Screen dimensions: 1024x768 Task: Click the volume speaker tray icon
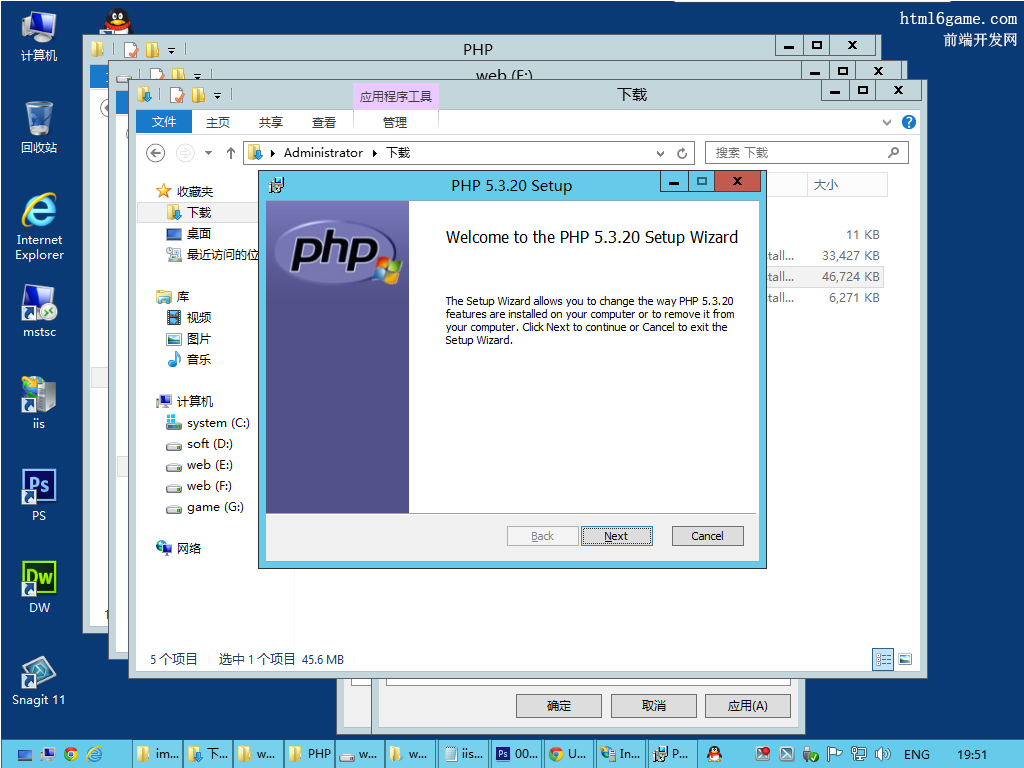[882, 754]
